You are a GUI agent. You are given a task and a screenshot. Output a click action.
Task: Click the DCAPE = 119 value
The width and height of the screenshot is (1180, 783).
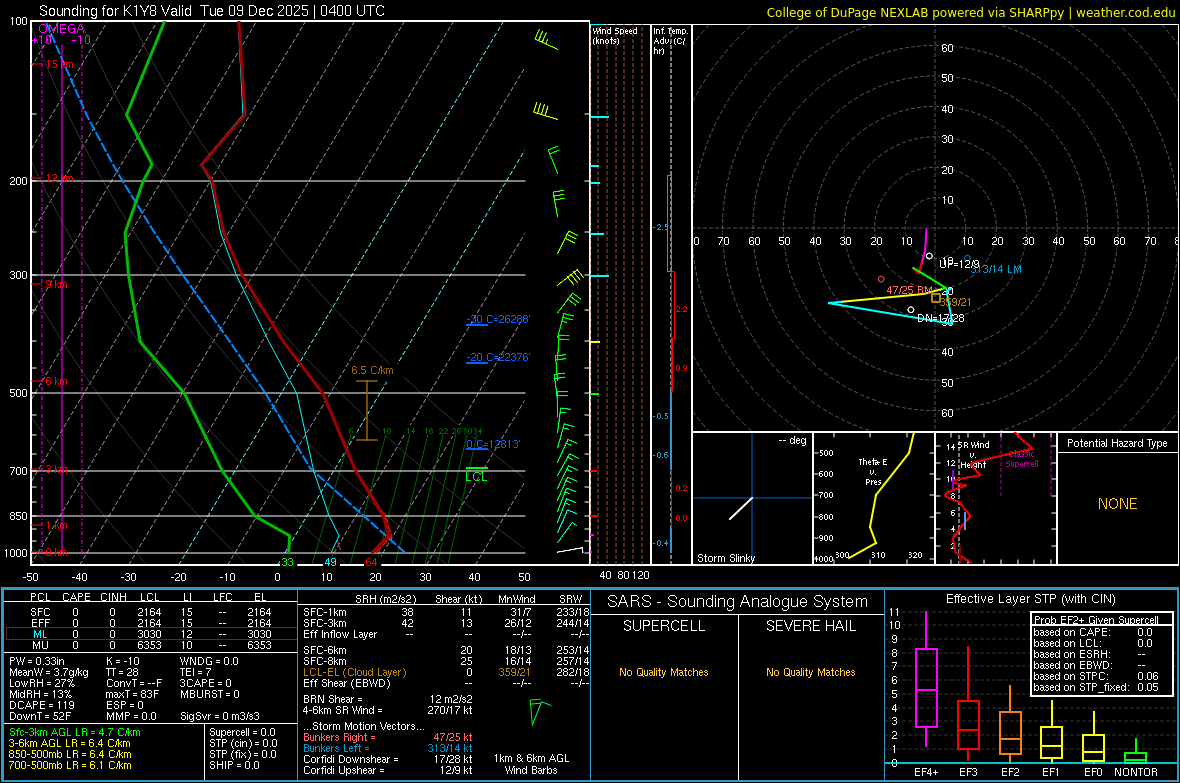click(41, 705)
